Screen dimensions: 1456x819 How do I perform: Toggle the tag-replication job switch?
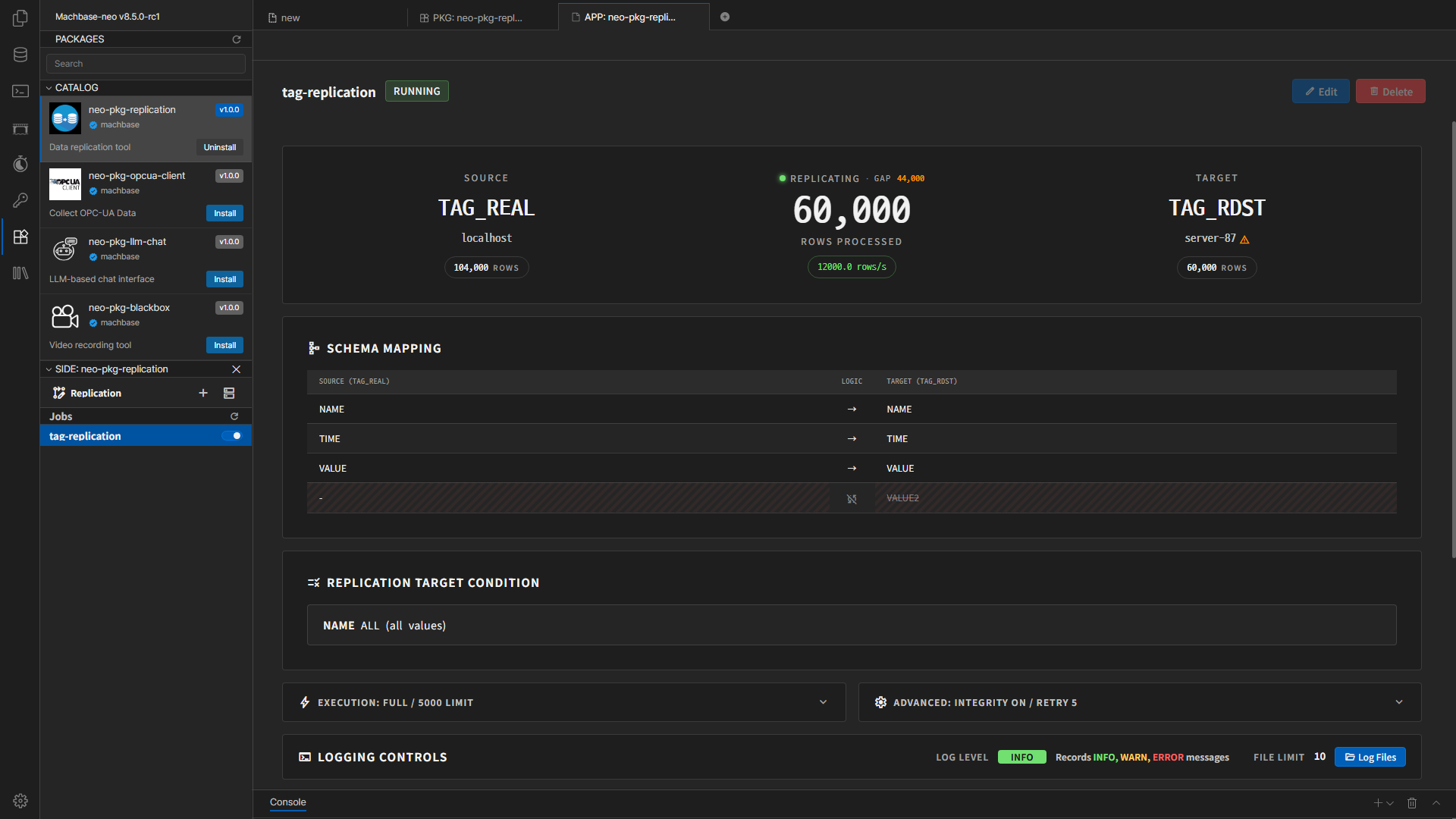[x=232, y=436]
